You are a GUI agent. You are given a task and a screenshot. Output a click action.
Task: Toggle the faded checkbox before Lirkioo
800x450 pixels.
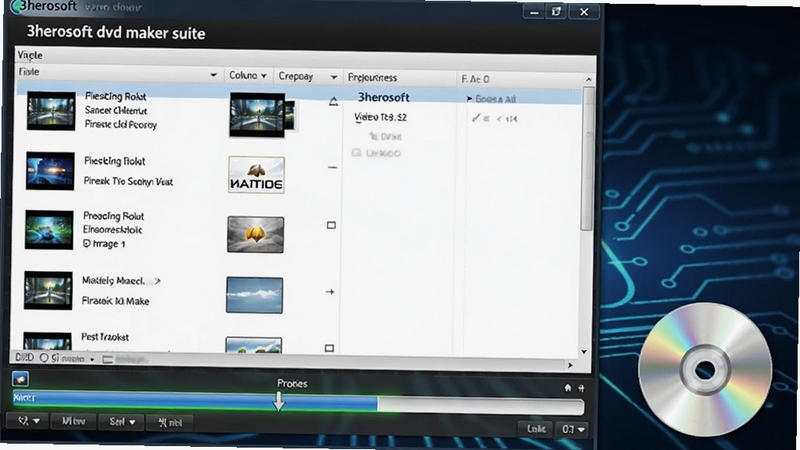pyautogui.click(x=357, y=153)
